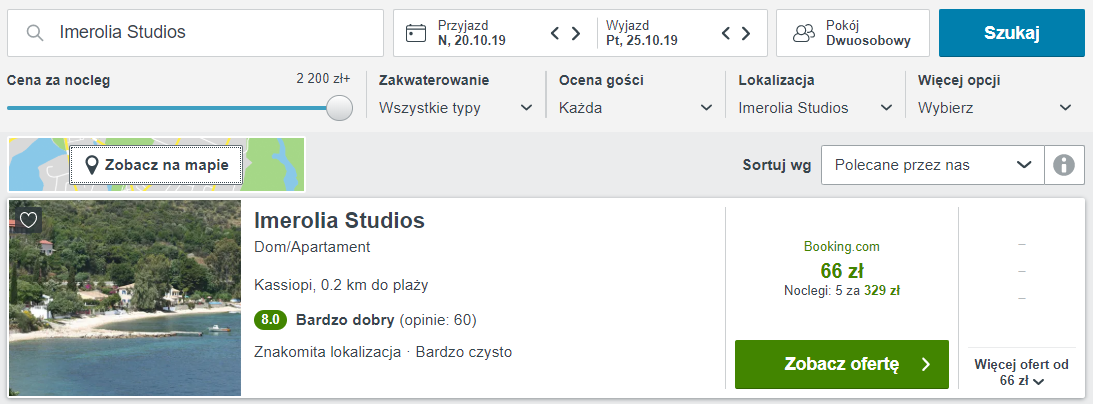The height and width of the screenshot is (404, 1093).
Task: Go to previous arrival date arrow
Action: click(x=555, y=33)
